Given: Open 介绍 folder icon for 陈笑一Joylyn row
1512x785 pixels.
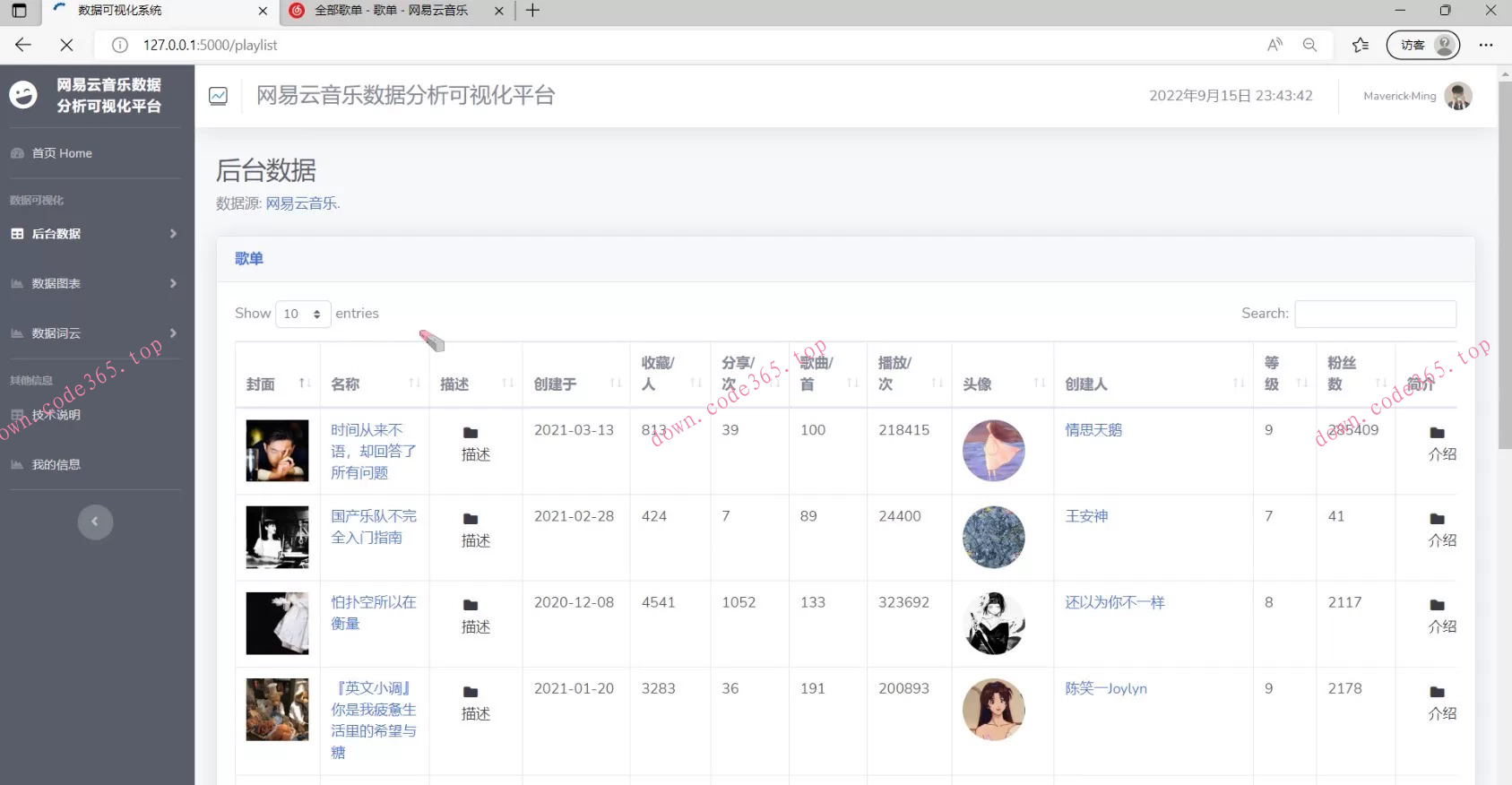Looking at the screenshot, I should click(1438, 692).
